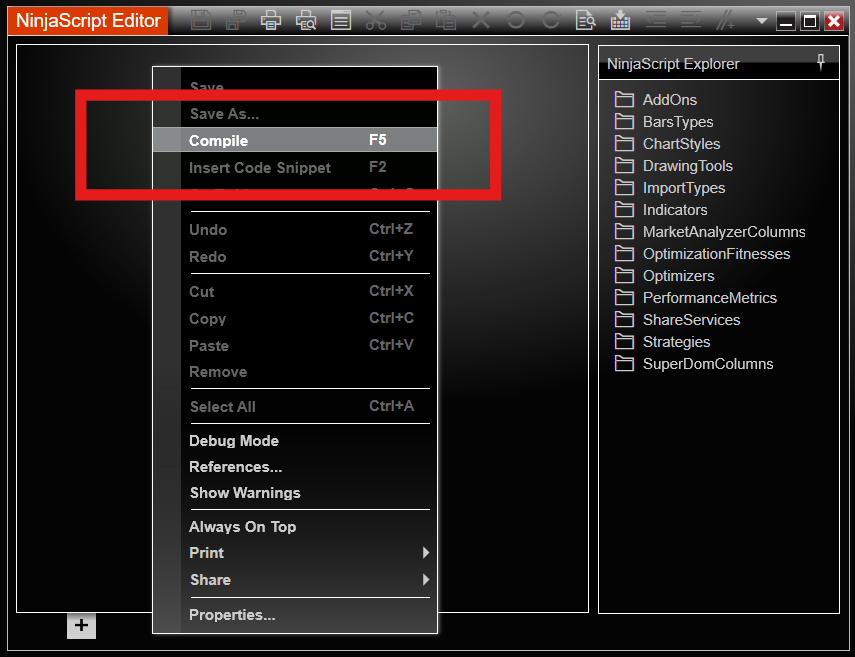The height and width of the screenshot is (657, 855).
Task: Open the ChartStyles folder
Action: [x=667, y=144]
